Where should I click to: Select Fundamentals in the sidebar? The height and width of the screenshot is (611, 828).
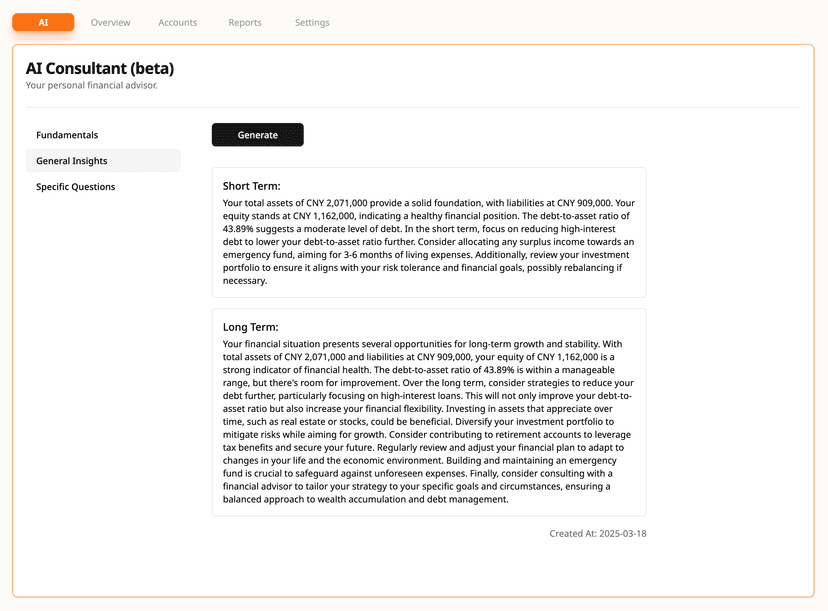67,135
